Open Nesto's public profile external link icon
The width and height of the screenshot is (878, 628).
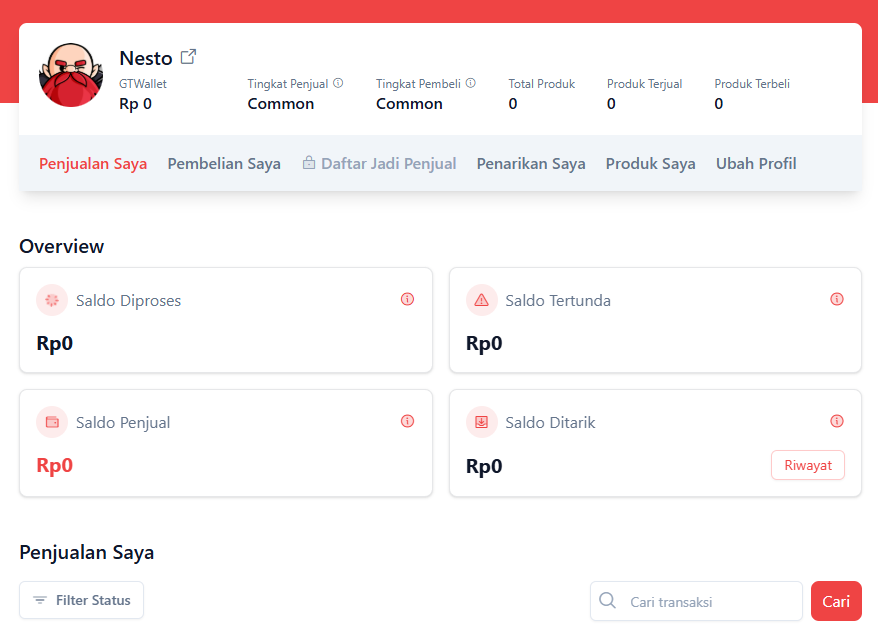click(x=188, y=57)
